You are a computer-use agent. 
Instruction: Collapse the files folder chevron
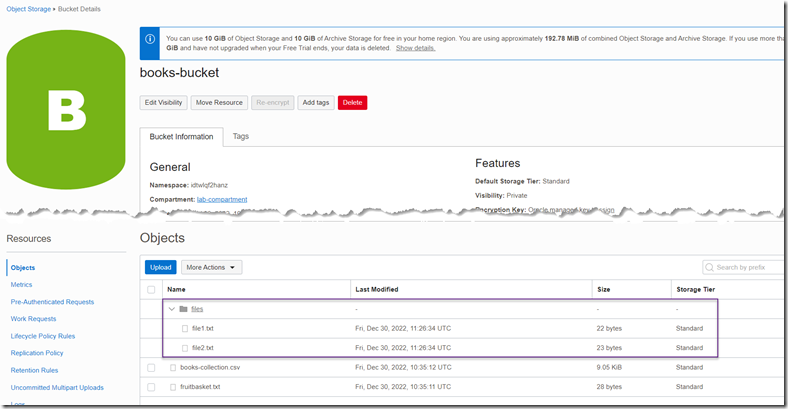tap(171, 309)
